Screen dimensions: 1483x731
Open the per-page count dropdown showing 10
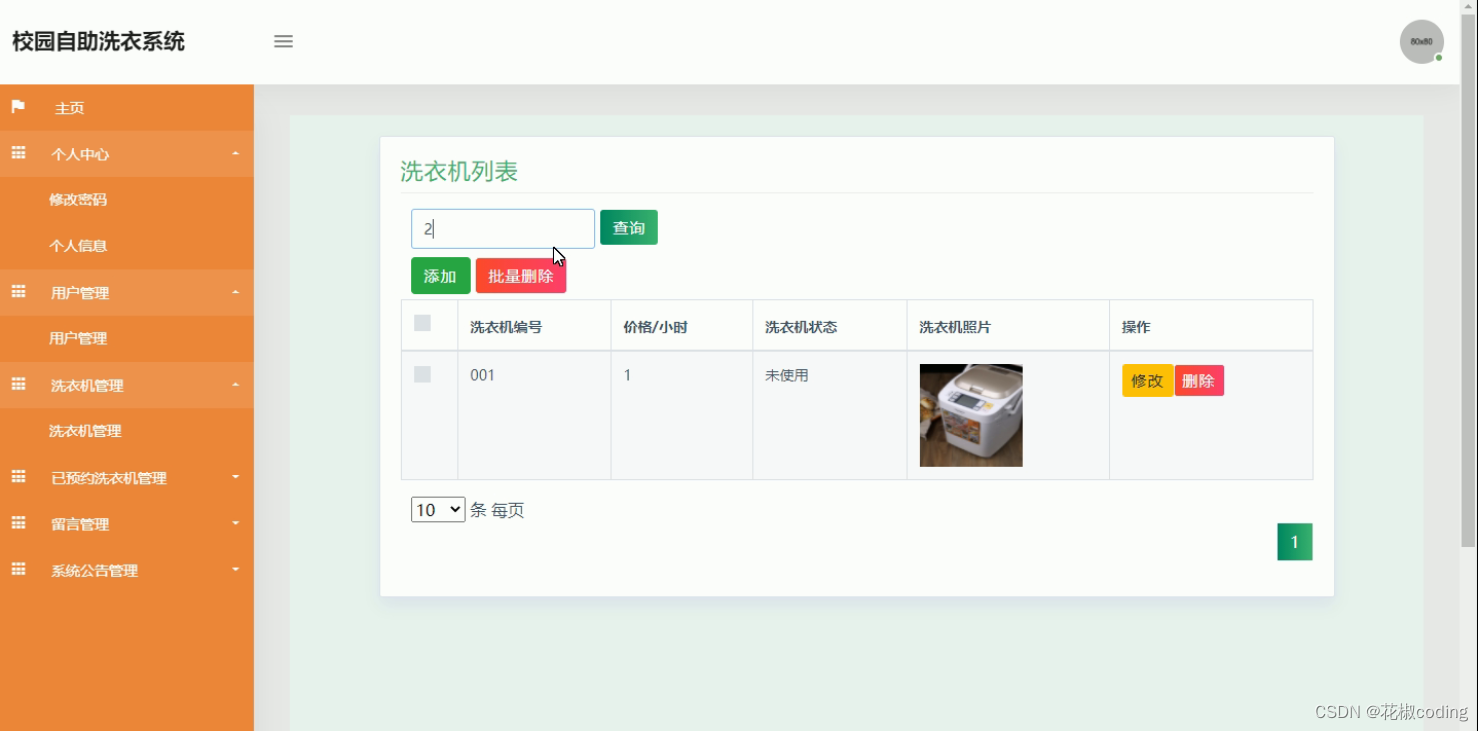[437, 509]
